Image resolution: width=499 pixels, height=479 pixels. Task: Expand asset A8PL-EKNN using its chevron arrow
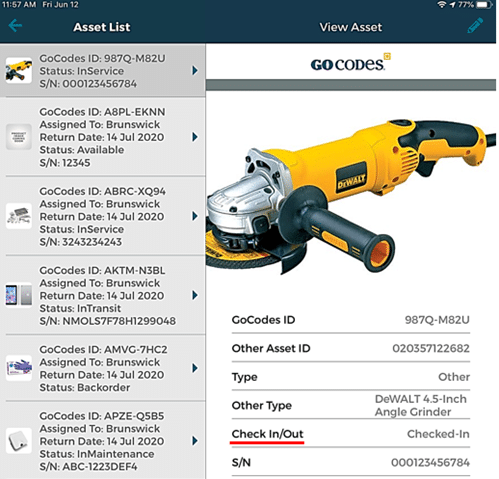[x=195, y=137]
